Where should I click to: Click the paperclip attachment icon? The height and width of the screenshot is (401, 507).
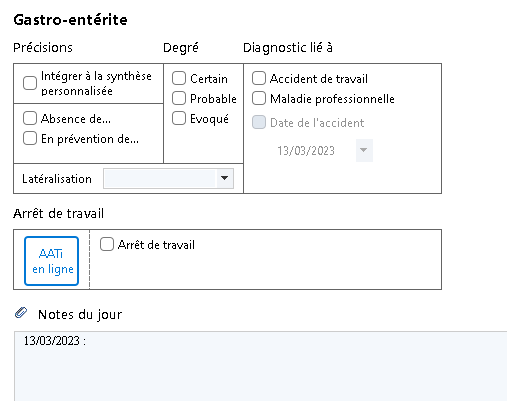coord(21,313)
